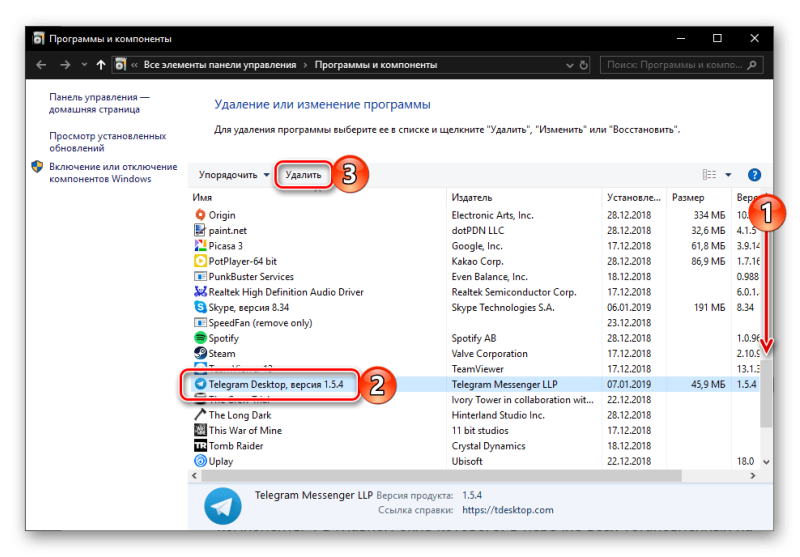Click horizontal scrollbar left arrow

click(x=194, y=475)
